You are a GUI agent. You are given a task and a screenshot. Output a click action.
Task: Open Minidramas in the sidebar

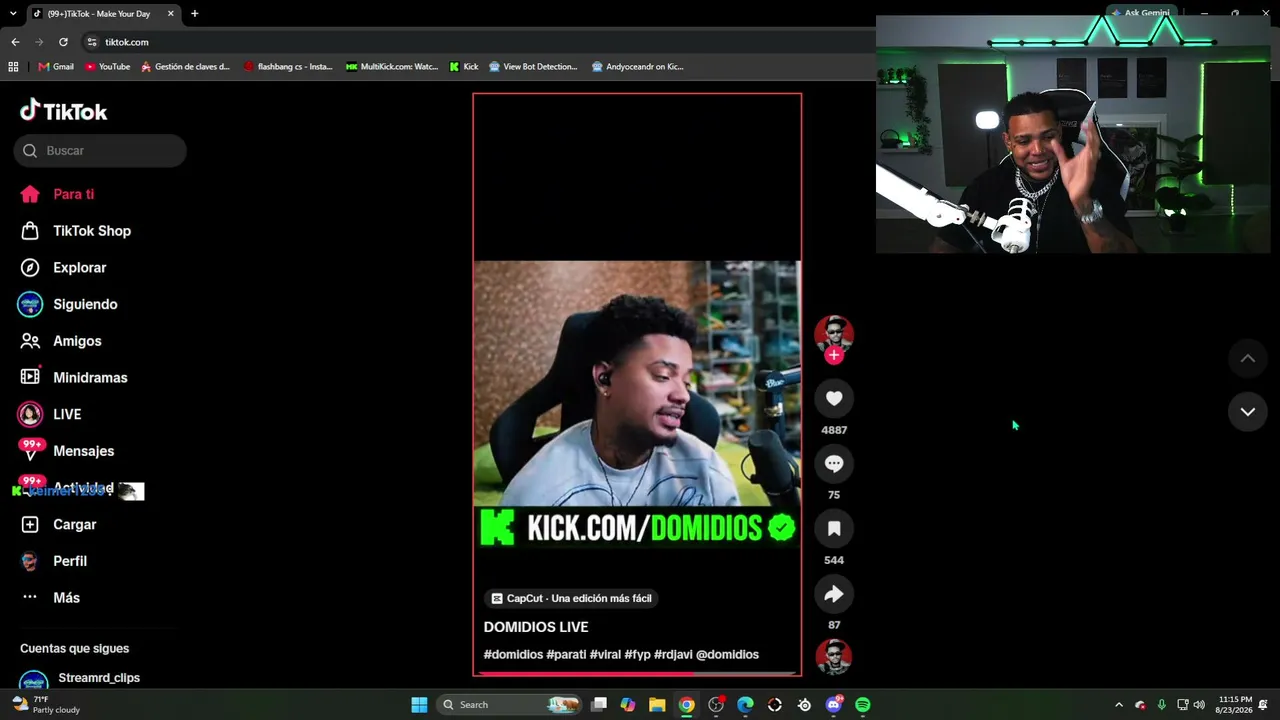pos(74,378)
